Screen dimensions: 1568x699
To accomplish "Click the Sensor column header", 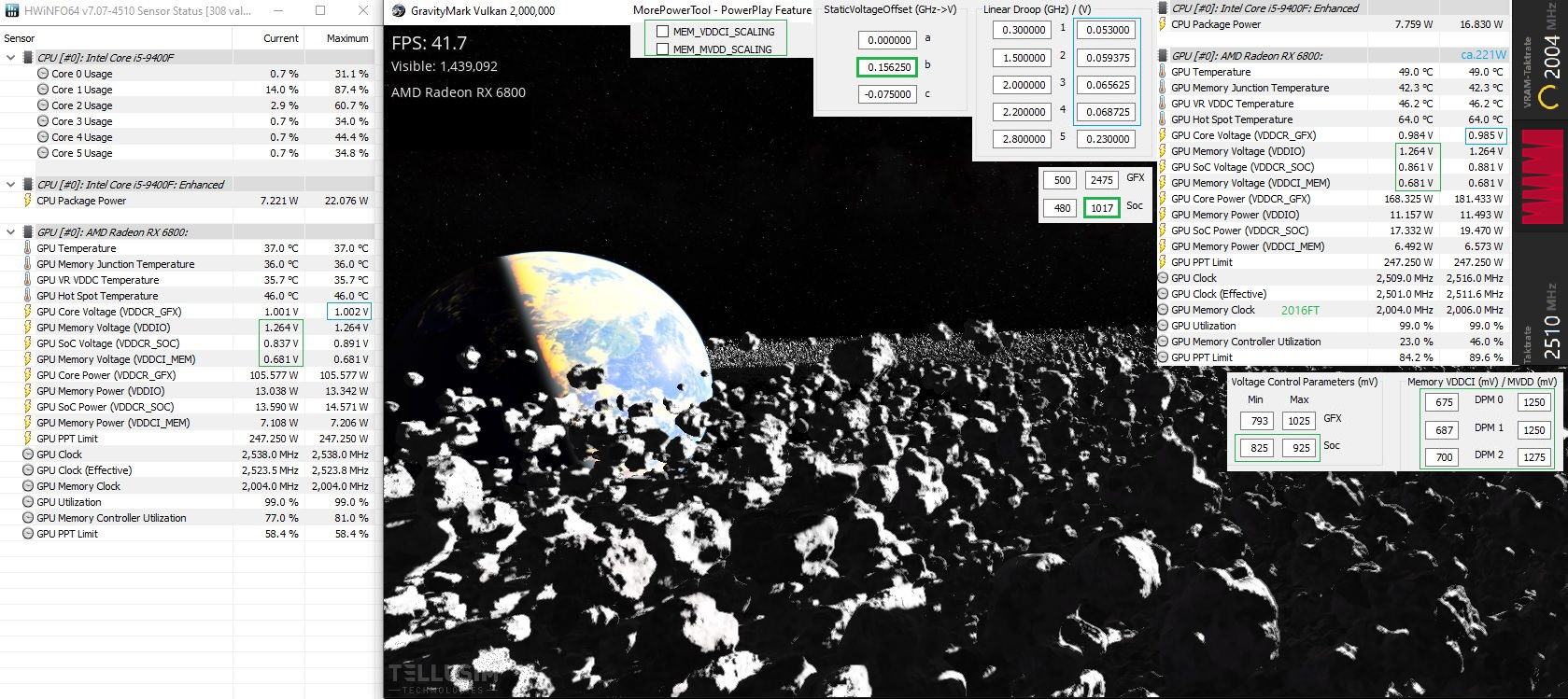I will 20,38.
